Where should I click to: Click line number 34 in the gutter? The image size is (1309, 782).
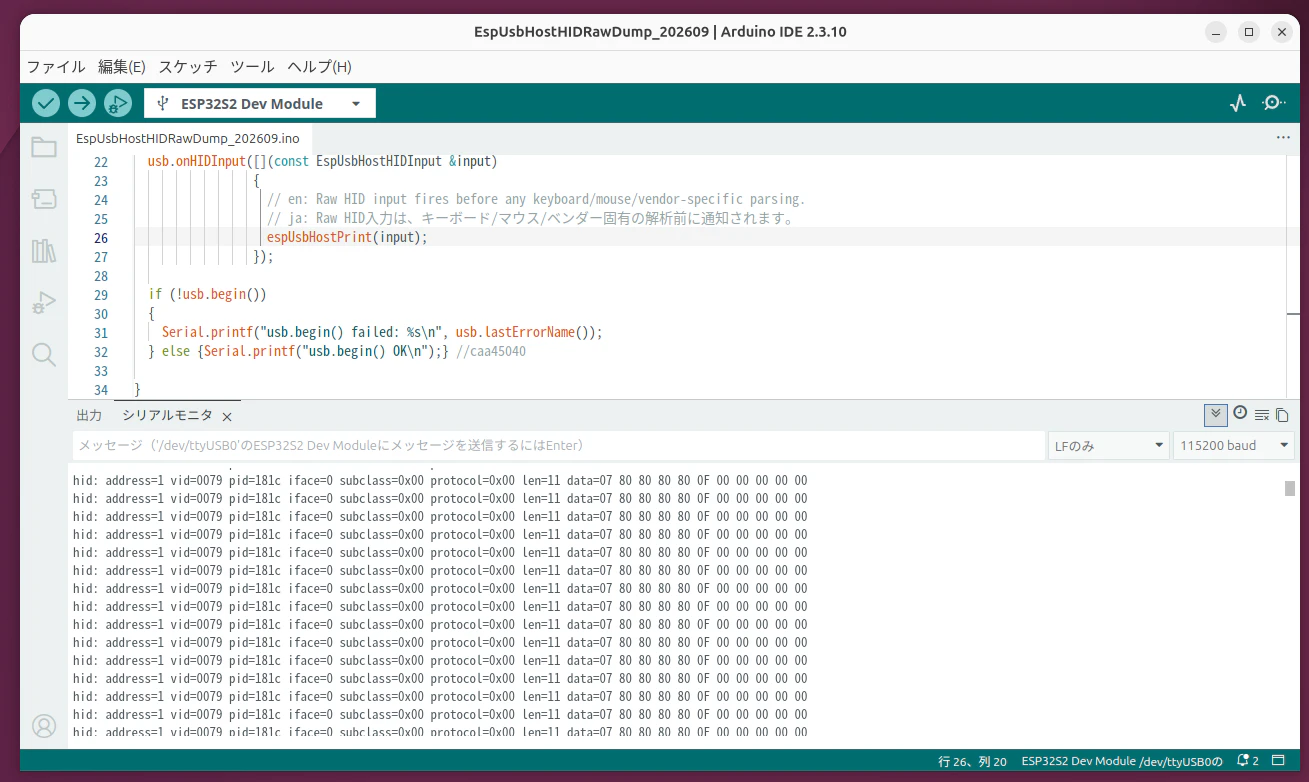point(99,390)
